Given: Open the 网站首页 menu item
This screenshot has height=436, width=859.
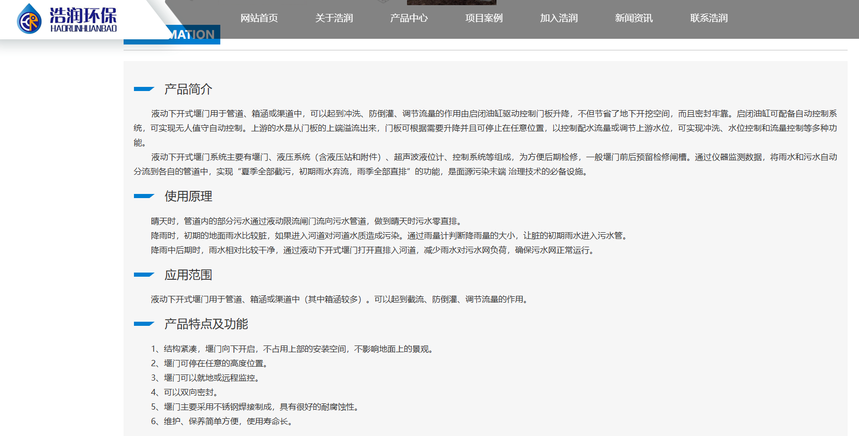Looking at the screenshot, I should tap(259, 18).
